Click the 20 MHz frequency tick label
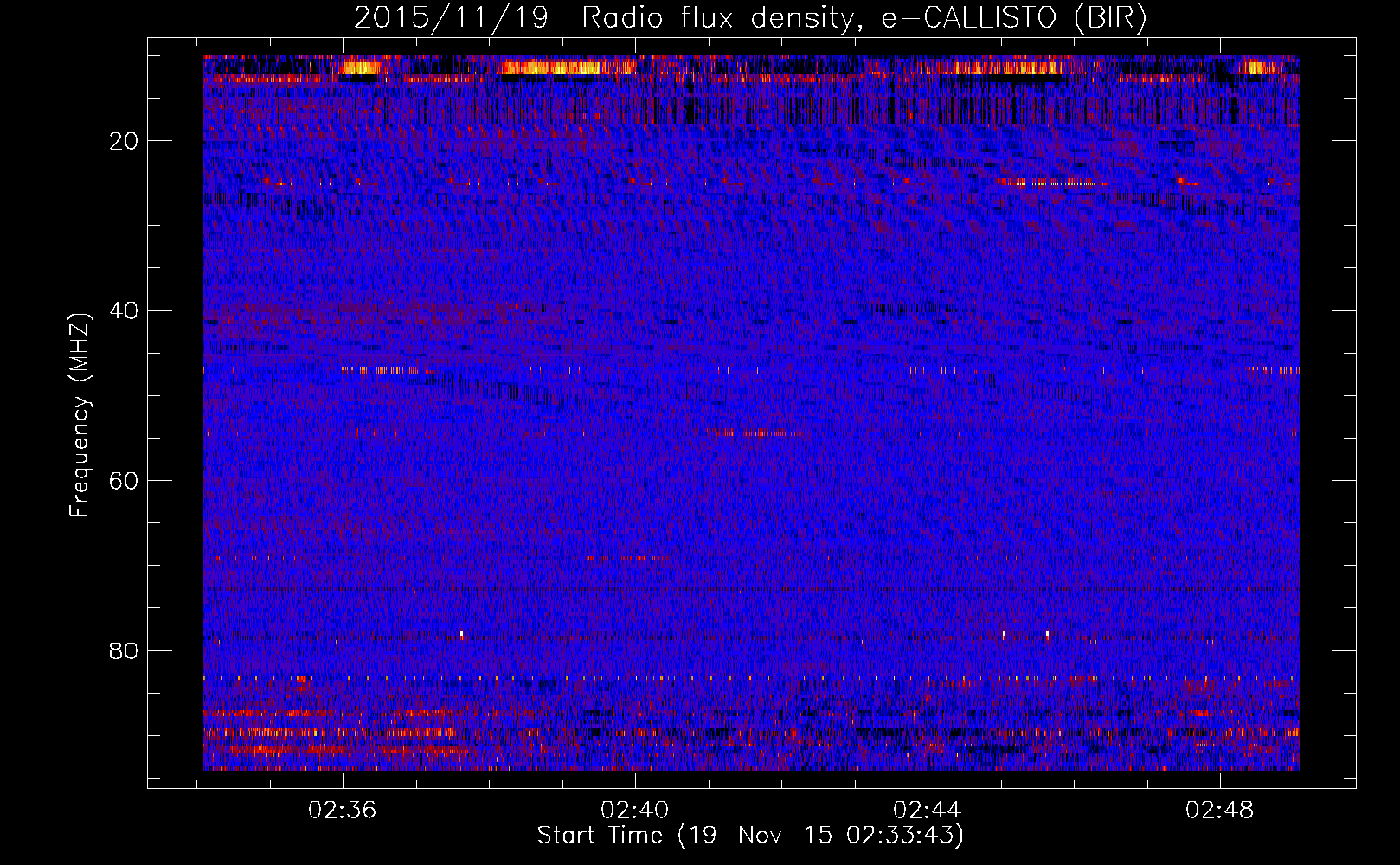This screenshot has width=1400, height=865. coord(125,141)
